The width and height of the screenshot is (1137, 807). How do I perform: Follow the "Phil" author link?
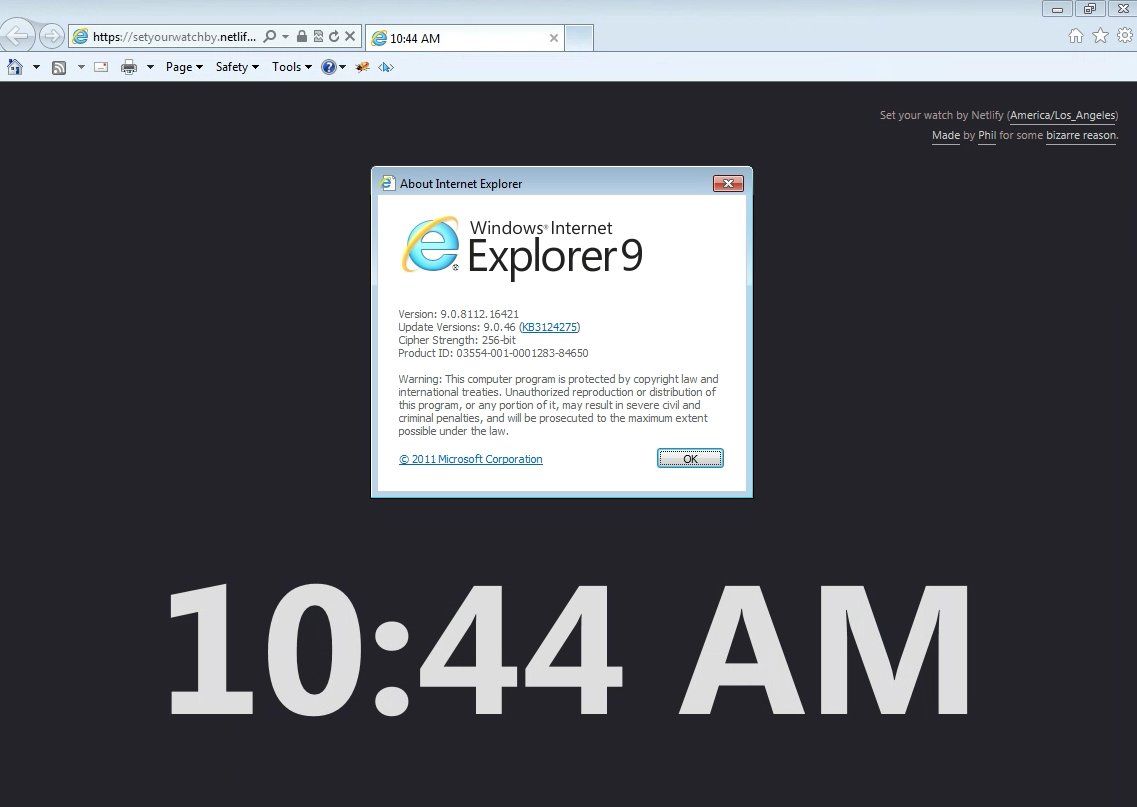987,136
